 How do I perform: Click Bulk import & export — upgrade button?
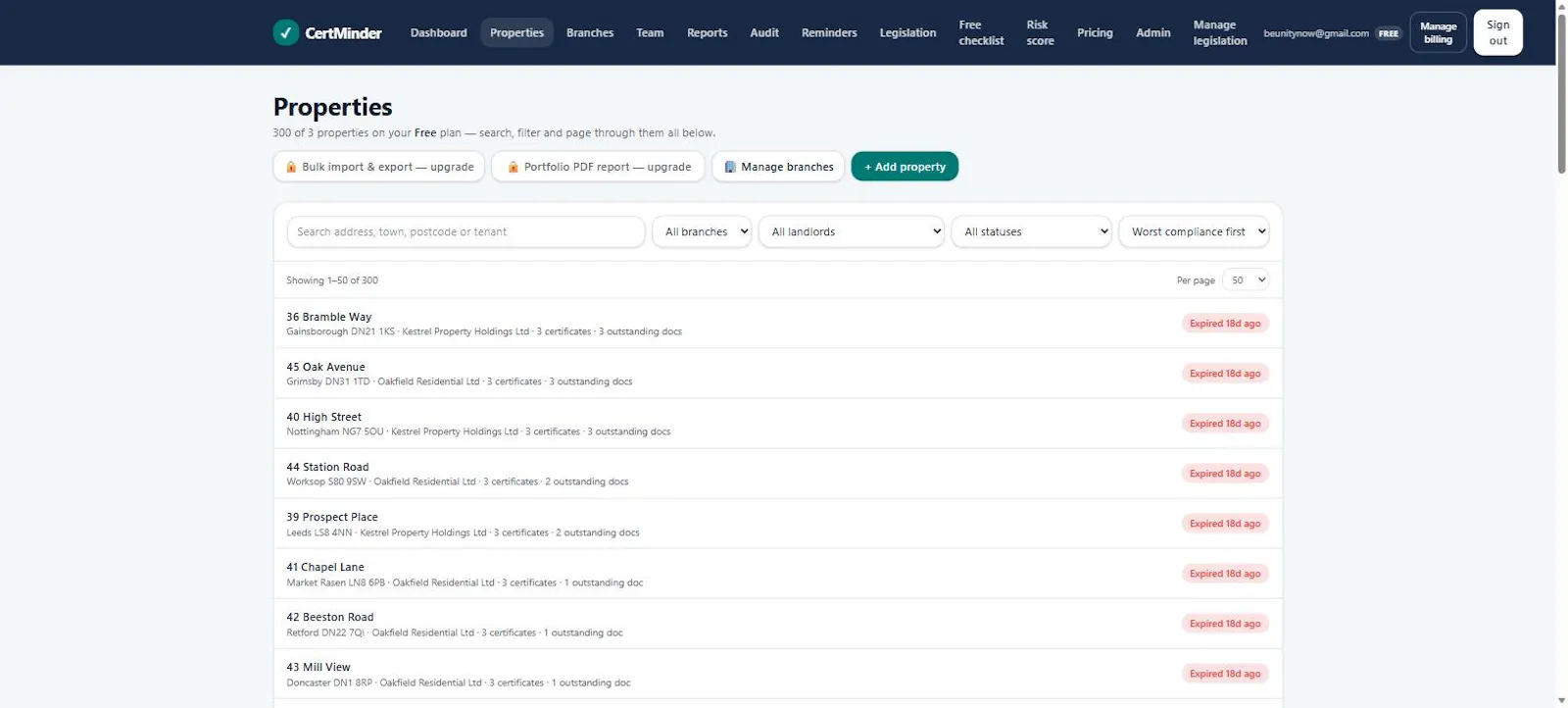(378, 167)
